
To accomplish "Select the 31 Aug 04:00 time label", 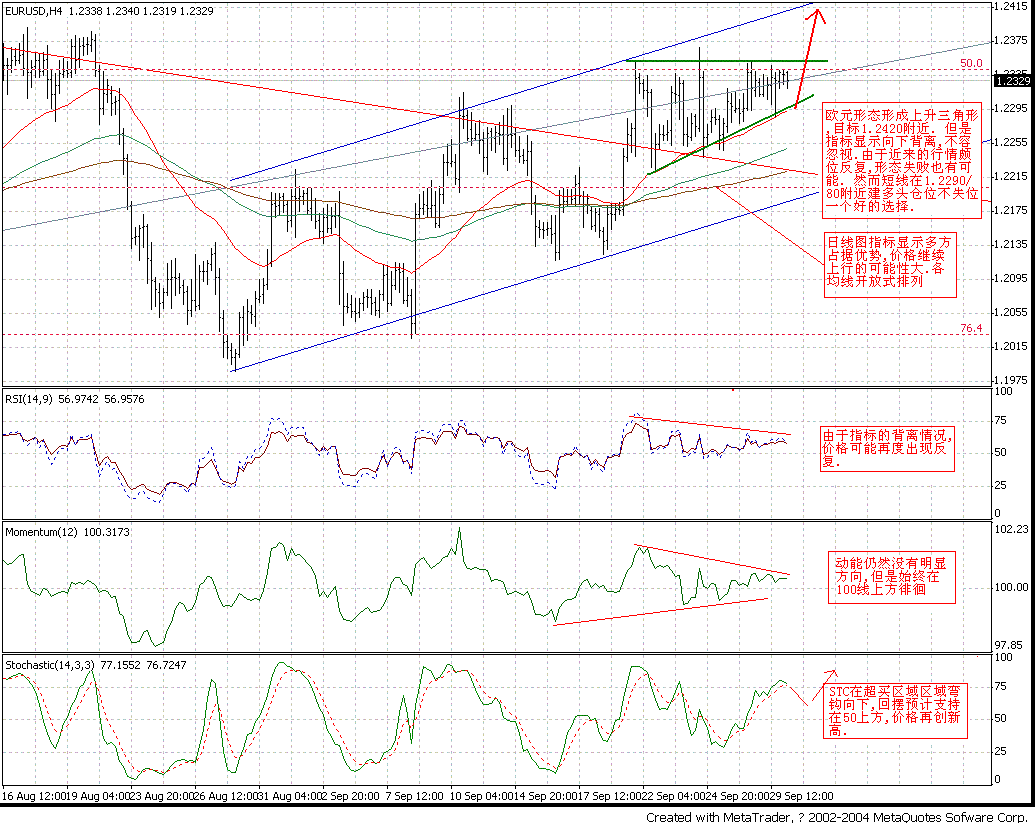I will [290, 796].
